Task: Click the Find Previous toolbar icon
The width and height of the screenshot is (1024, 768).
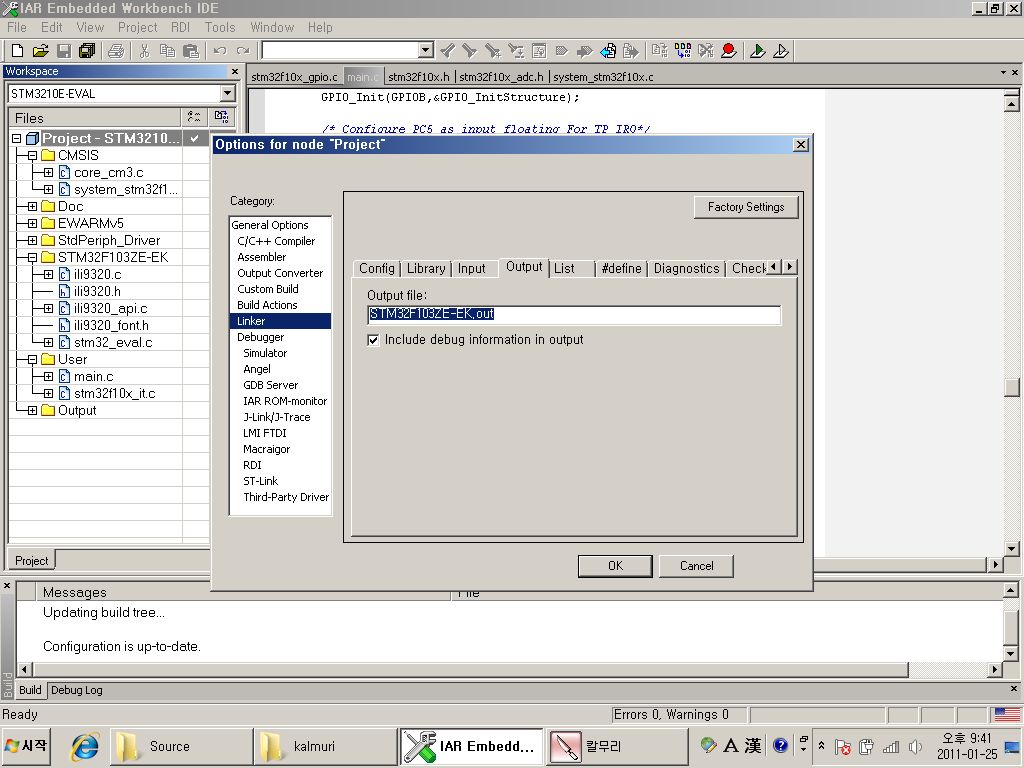Action: (447, 50)
